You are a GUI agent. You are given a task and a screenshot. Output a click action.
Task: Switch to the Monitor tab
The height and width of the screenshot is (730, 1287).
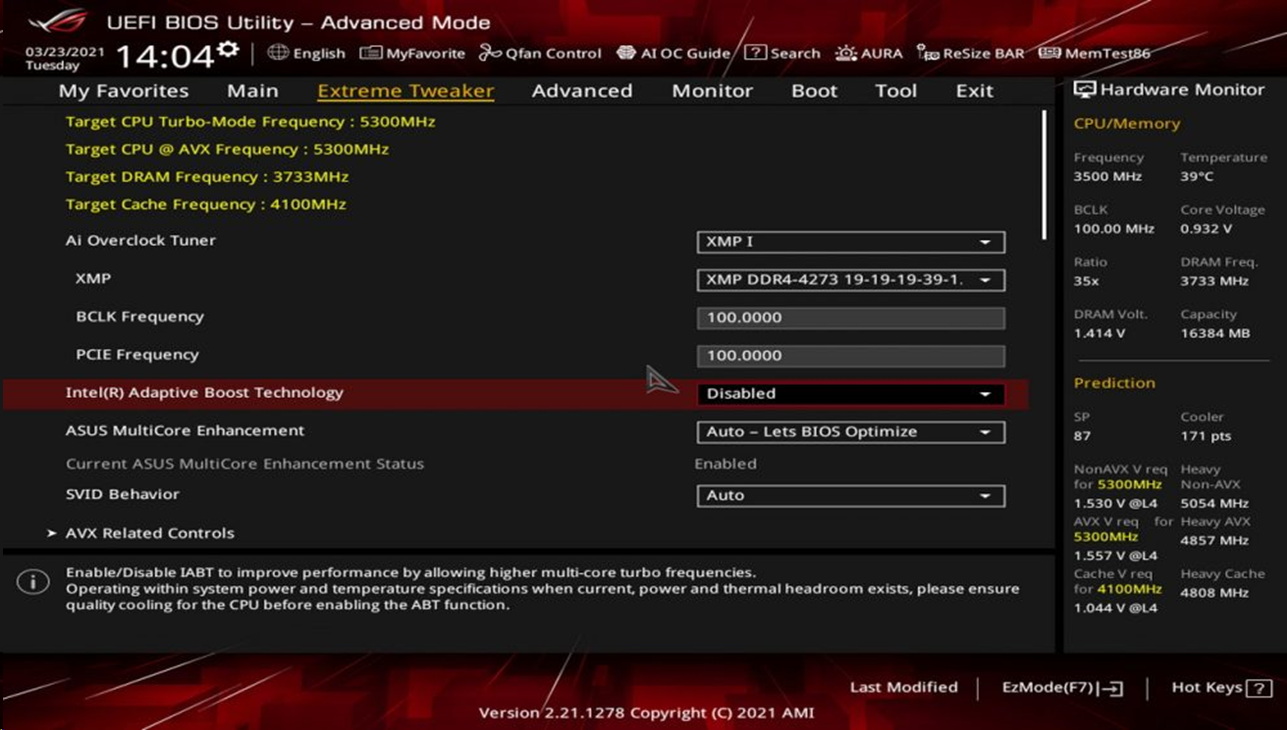click(712, 91)
